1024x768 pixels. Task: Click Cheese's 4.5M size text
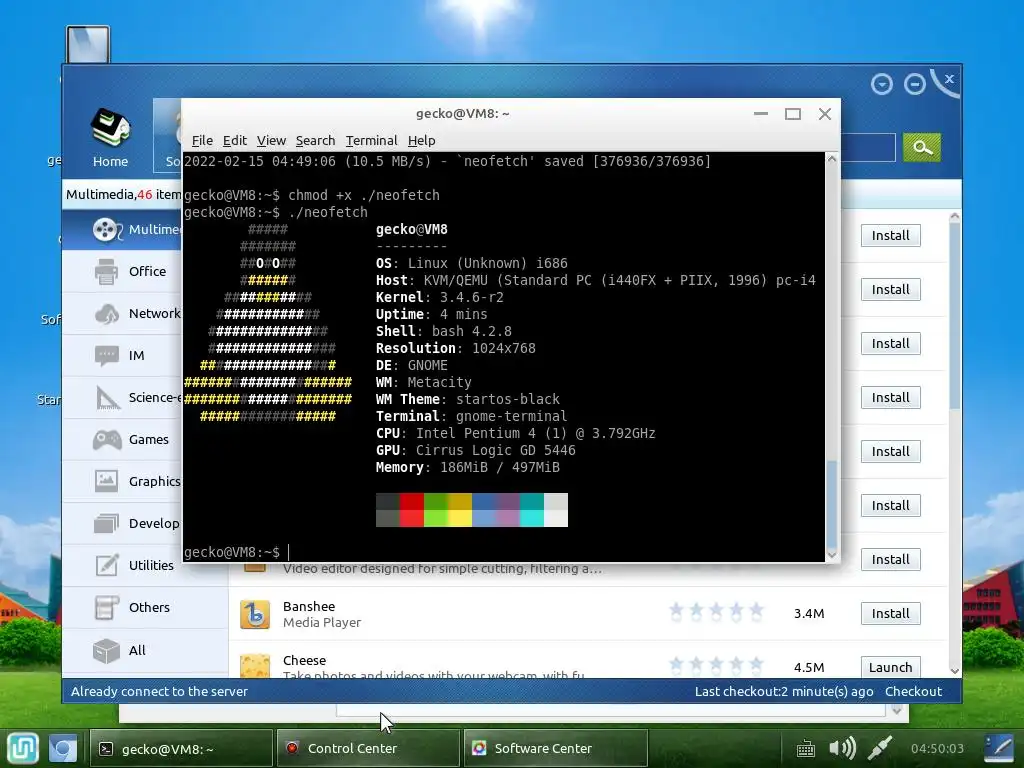pyautogui.click(x=809, y=667)
